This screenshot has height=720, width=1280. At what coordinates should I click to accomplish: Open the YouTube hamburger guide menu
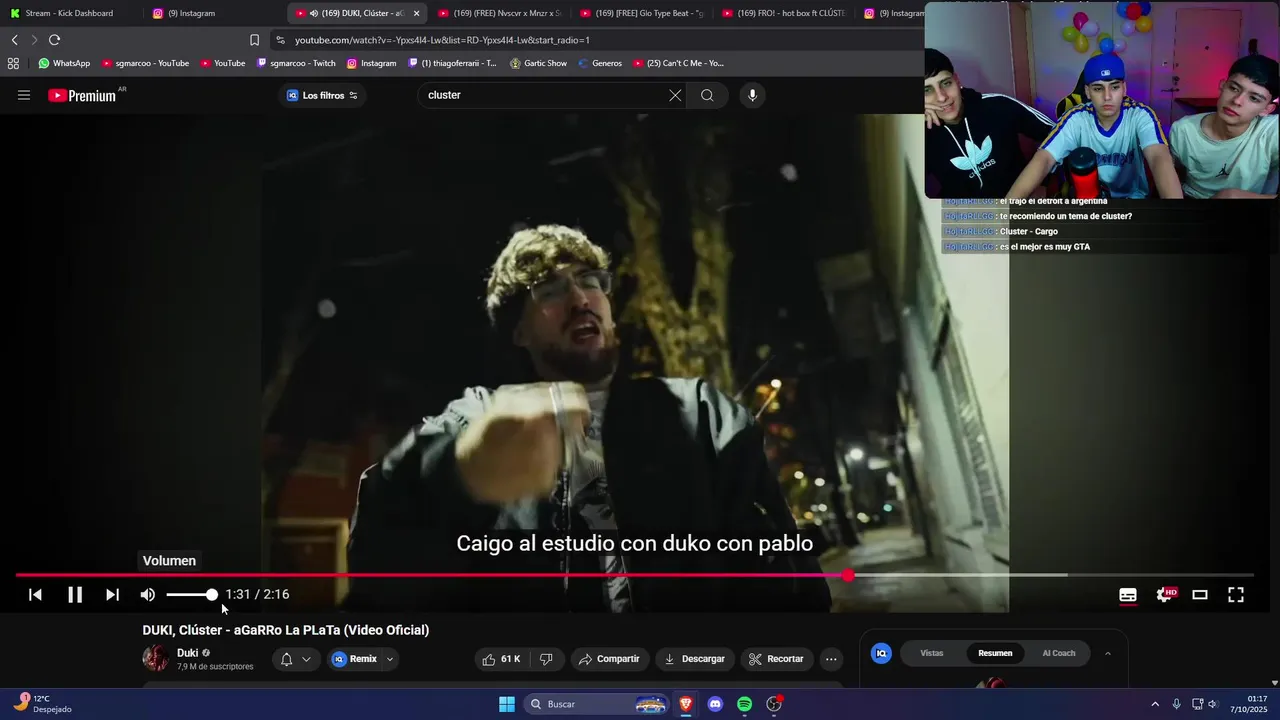pyautogui.click(x=24, y=95)
